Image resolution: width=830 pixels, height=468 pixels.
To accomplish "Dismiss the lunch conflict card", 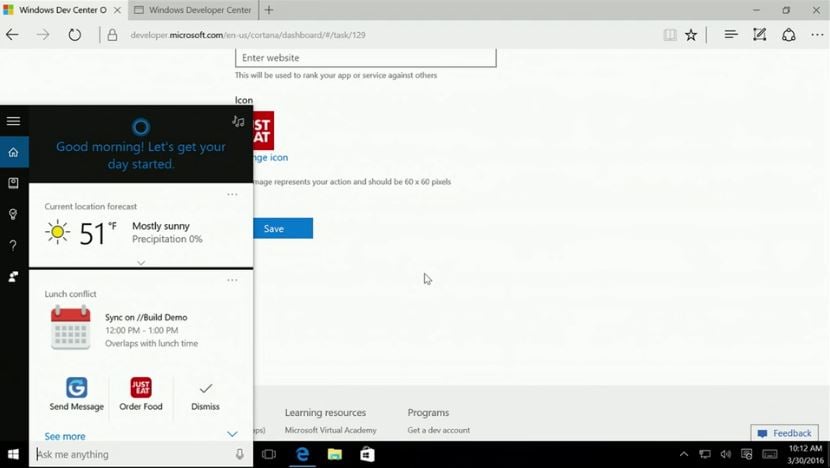I will coord(205,397).
